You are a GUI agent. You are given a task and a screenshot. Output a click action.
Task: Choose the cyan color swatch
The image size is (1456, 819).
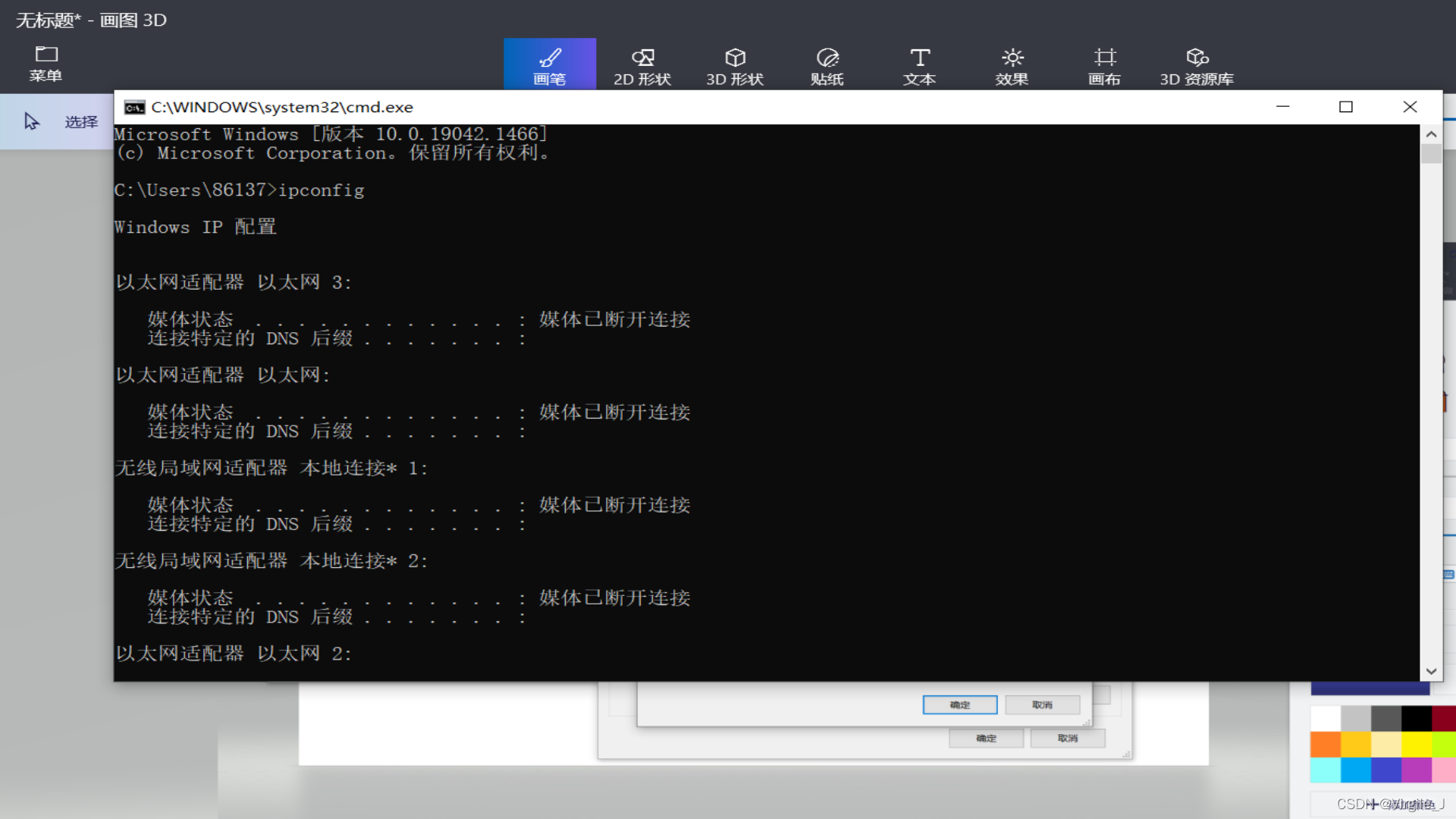[1325, 770]
